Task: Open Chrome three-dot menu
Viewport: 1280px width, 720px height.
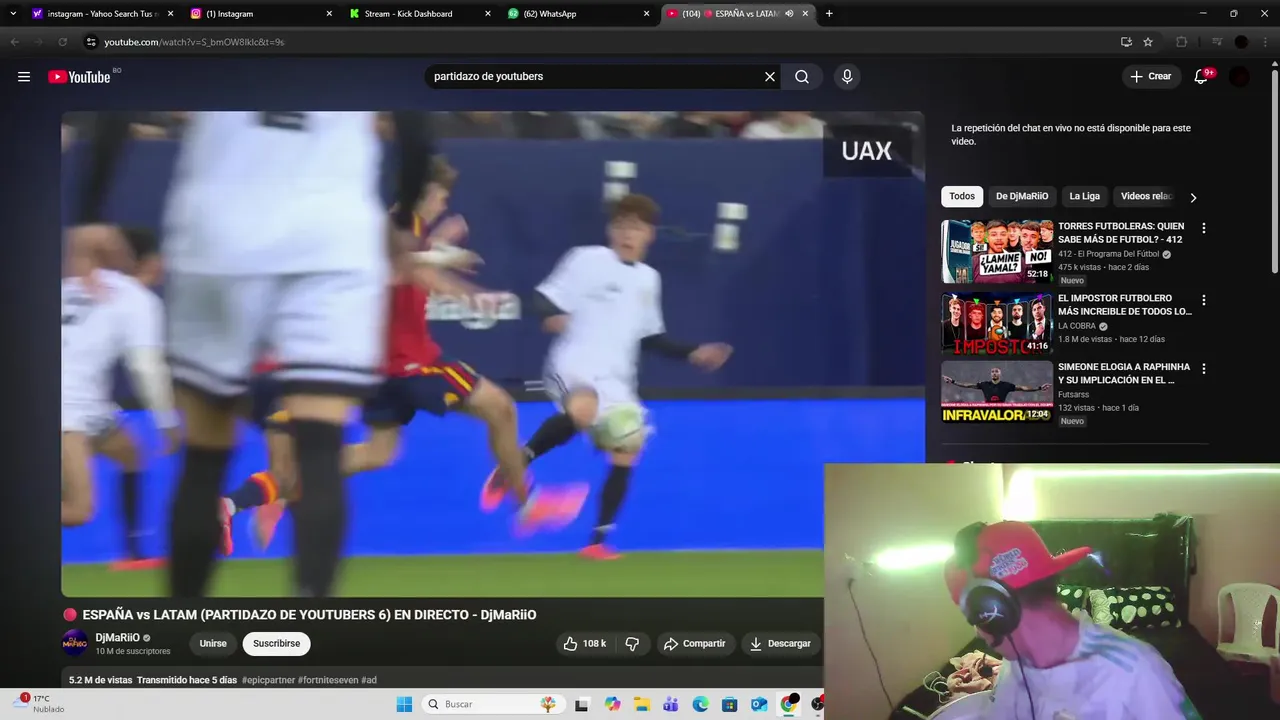Action: point(1266,42)
